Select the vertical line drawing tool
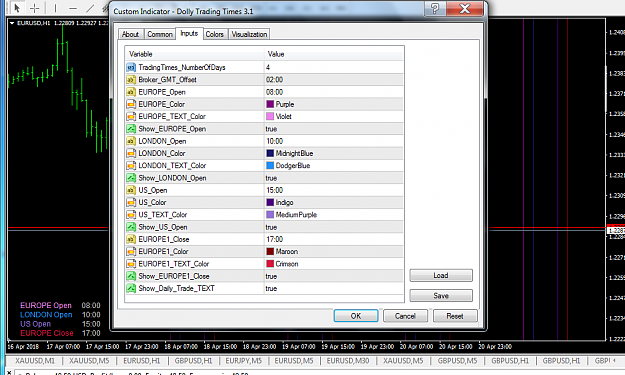The width and height of the screenshot is (625, 375). coord(55,8)
